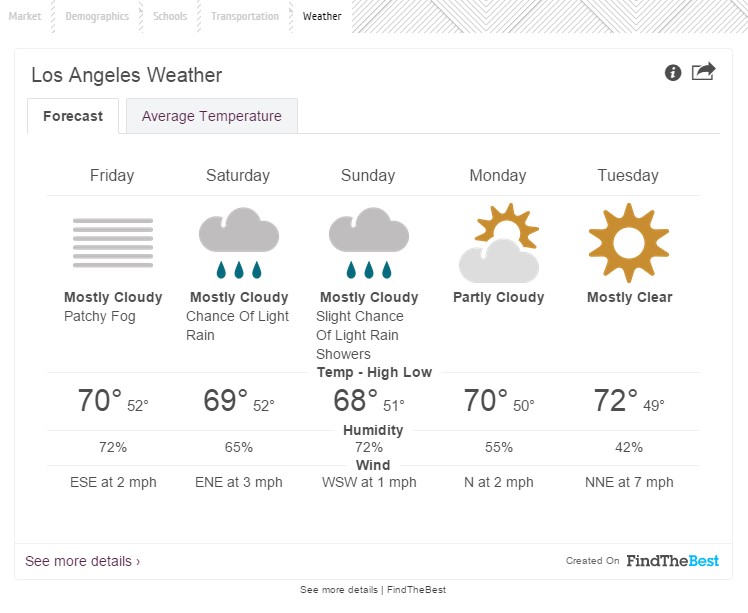The width and height of the screenshot is (748, 613).
Task: Click the FindTheBest logo
Action: click(x=672, y=561)
